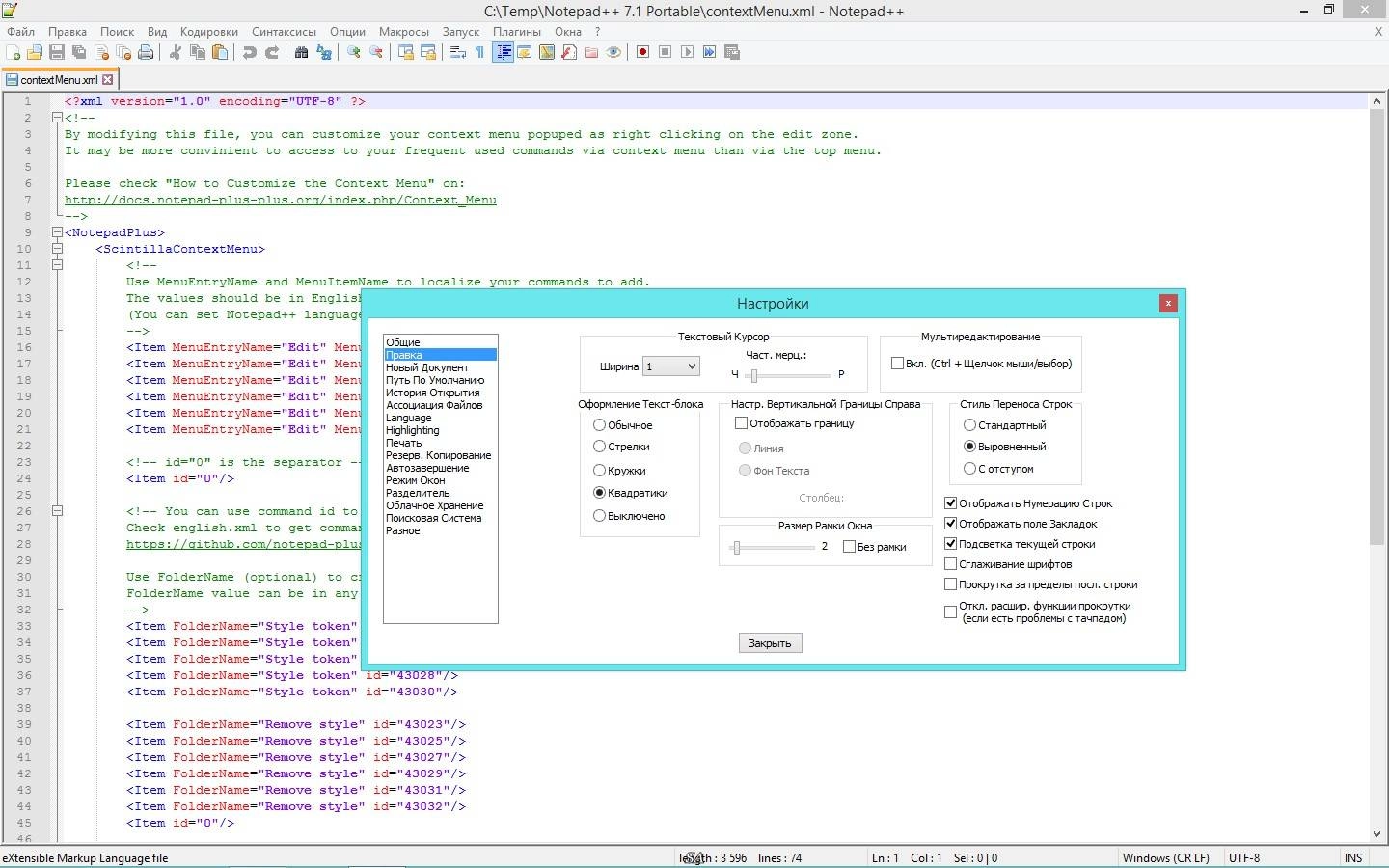Check the Отображать границу checkbox

click(741, 423)
